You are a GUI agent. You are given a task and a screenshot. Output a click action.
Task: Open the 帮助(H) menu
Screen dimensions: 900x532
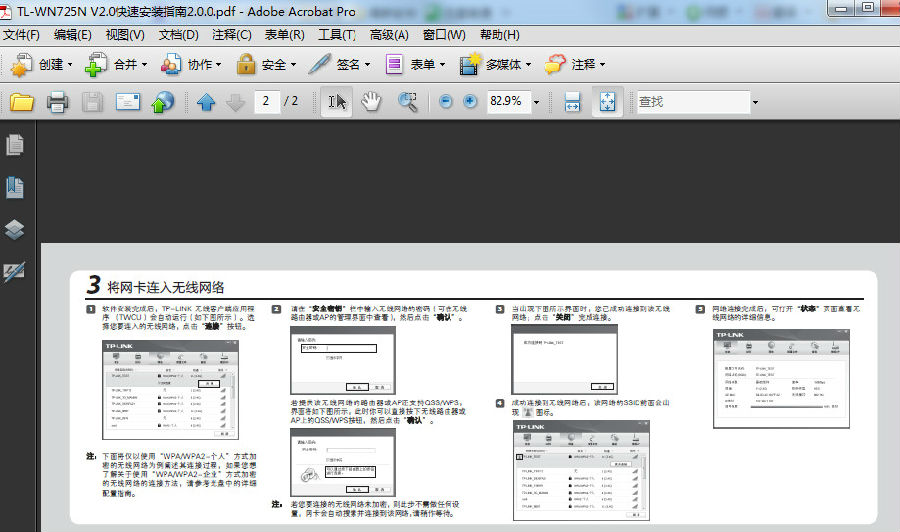click(499, 35)
